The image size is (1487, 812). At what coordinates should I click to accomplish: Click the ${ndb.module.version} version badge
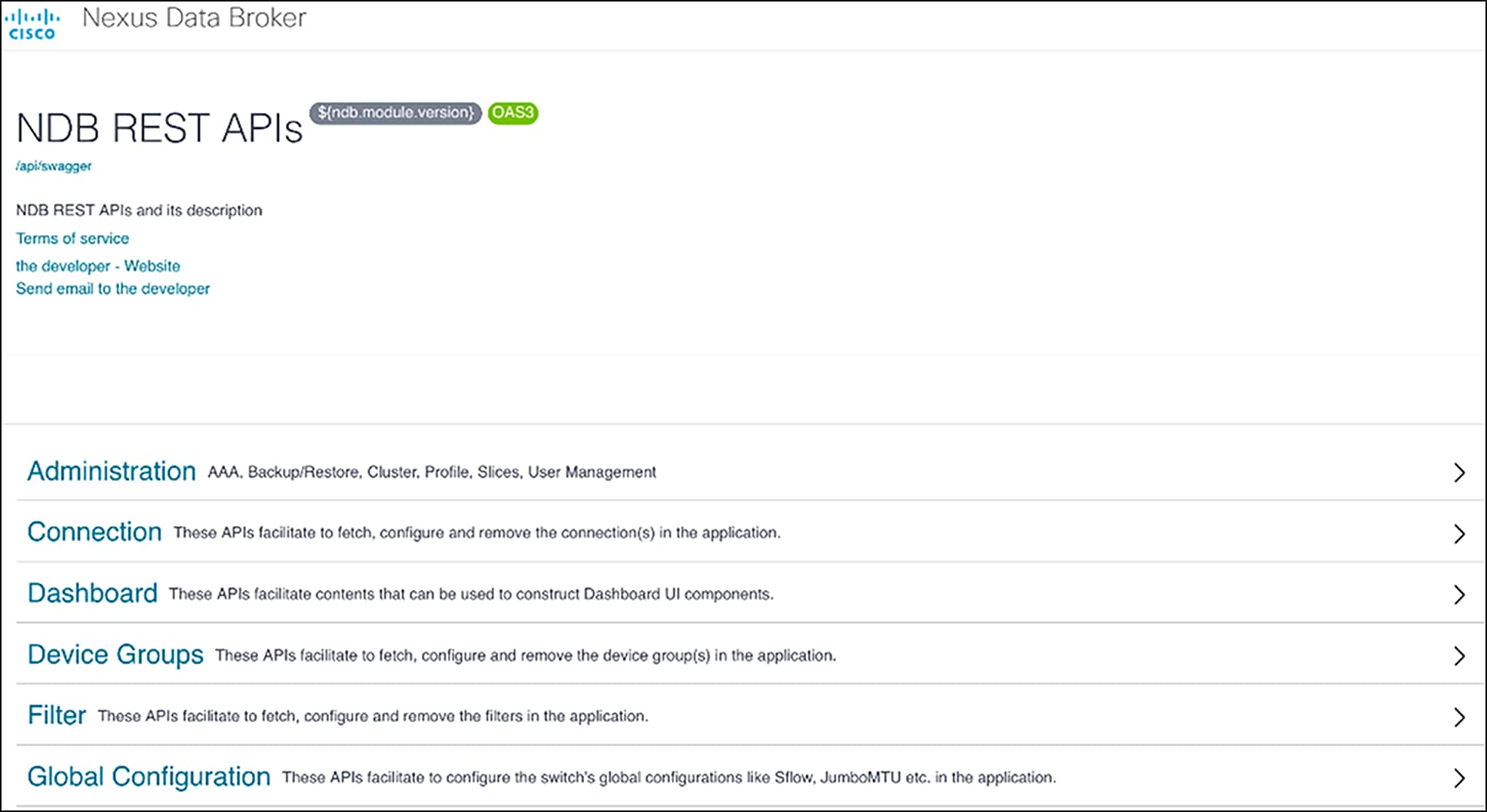click(396, 113)
